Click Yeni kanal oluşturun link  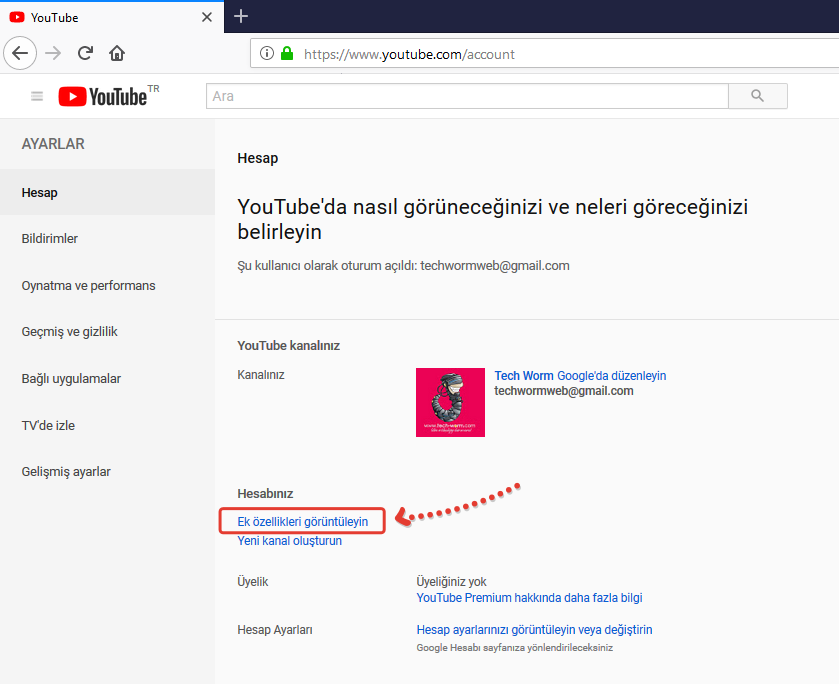[289, 541]
